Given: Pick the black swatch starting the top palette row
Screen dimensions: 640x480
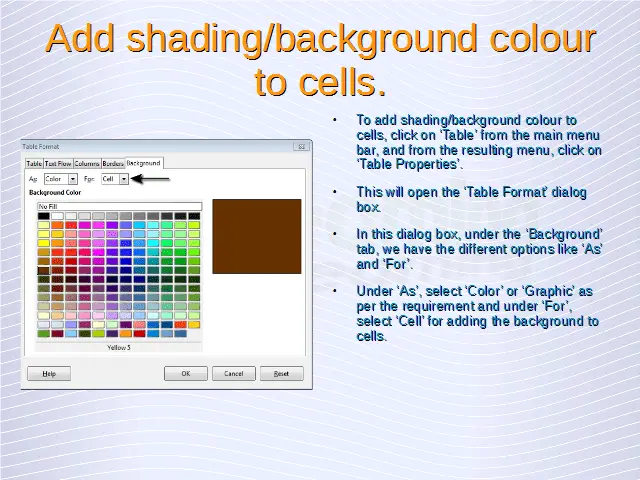Looking at the screenshot, I should click(44, 216).
